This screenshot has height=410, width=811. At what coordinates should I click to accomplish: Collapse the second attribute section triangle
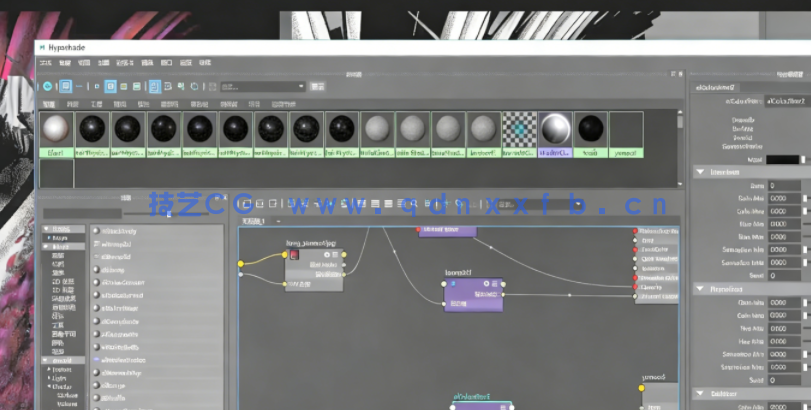[x=699, y=289]
